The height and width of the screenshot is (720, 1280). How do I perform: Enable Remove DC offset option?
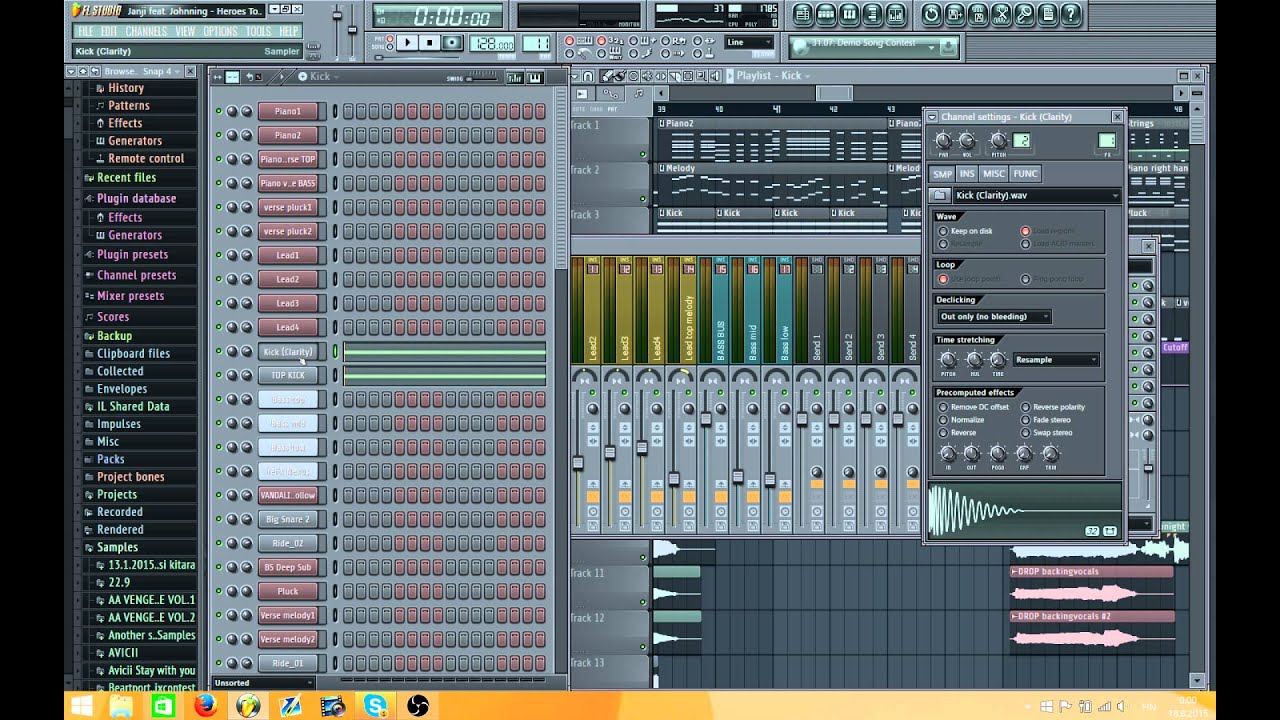coord(943,407)
